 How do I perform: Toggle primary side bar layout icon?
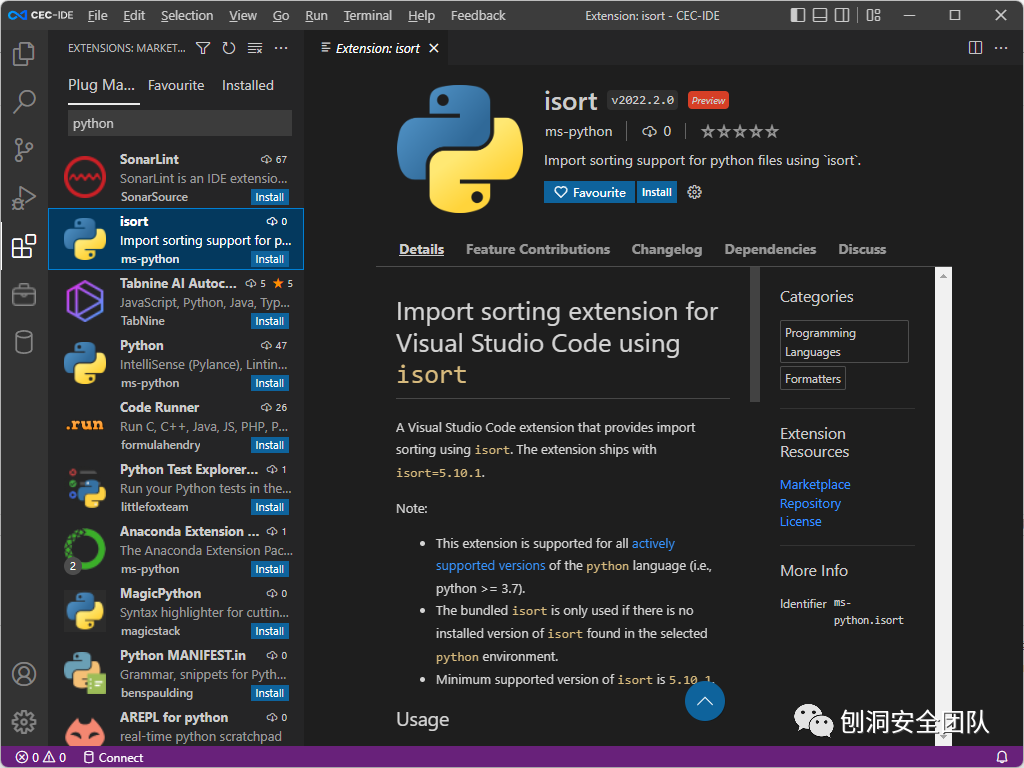(797, 15)
